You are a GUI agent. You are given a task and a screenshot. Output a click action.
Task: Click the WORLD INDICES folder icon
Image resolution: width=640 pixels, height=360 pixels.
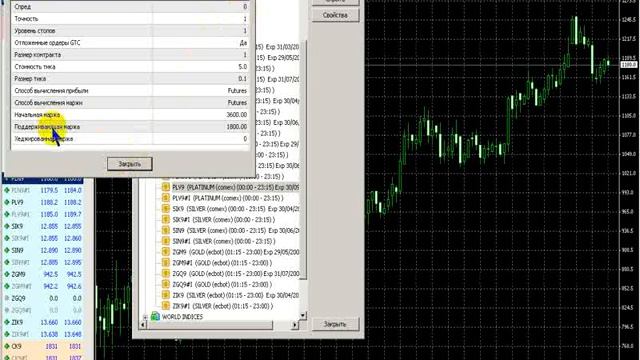point(155,316)
